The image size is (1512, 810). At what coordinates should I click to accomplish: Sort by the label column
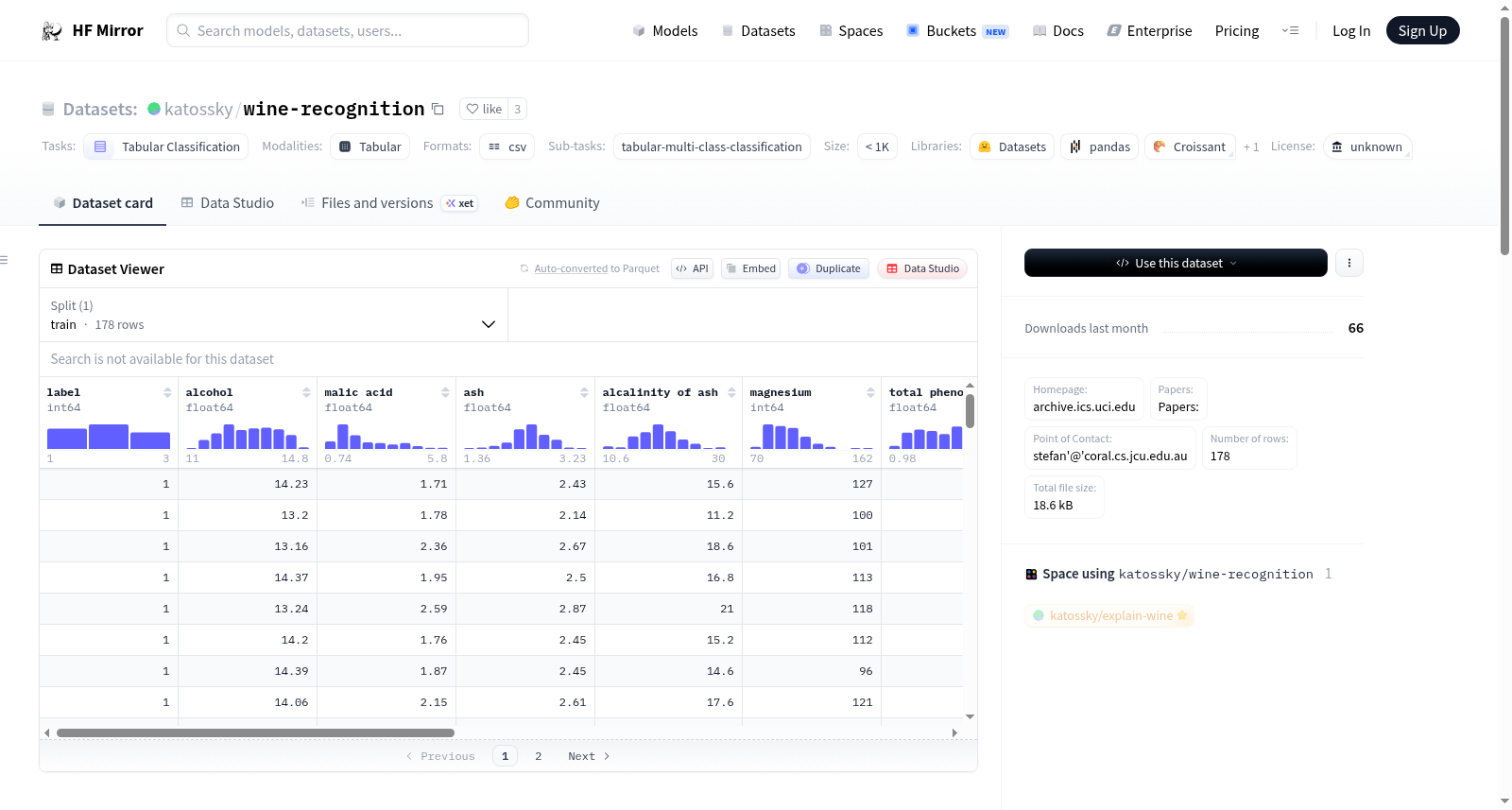(x=167, y=392)
